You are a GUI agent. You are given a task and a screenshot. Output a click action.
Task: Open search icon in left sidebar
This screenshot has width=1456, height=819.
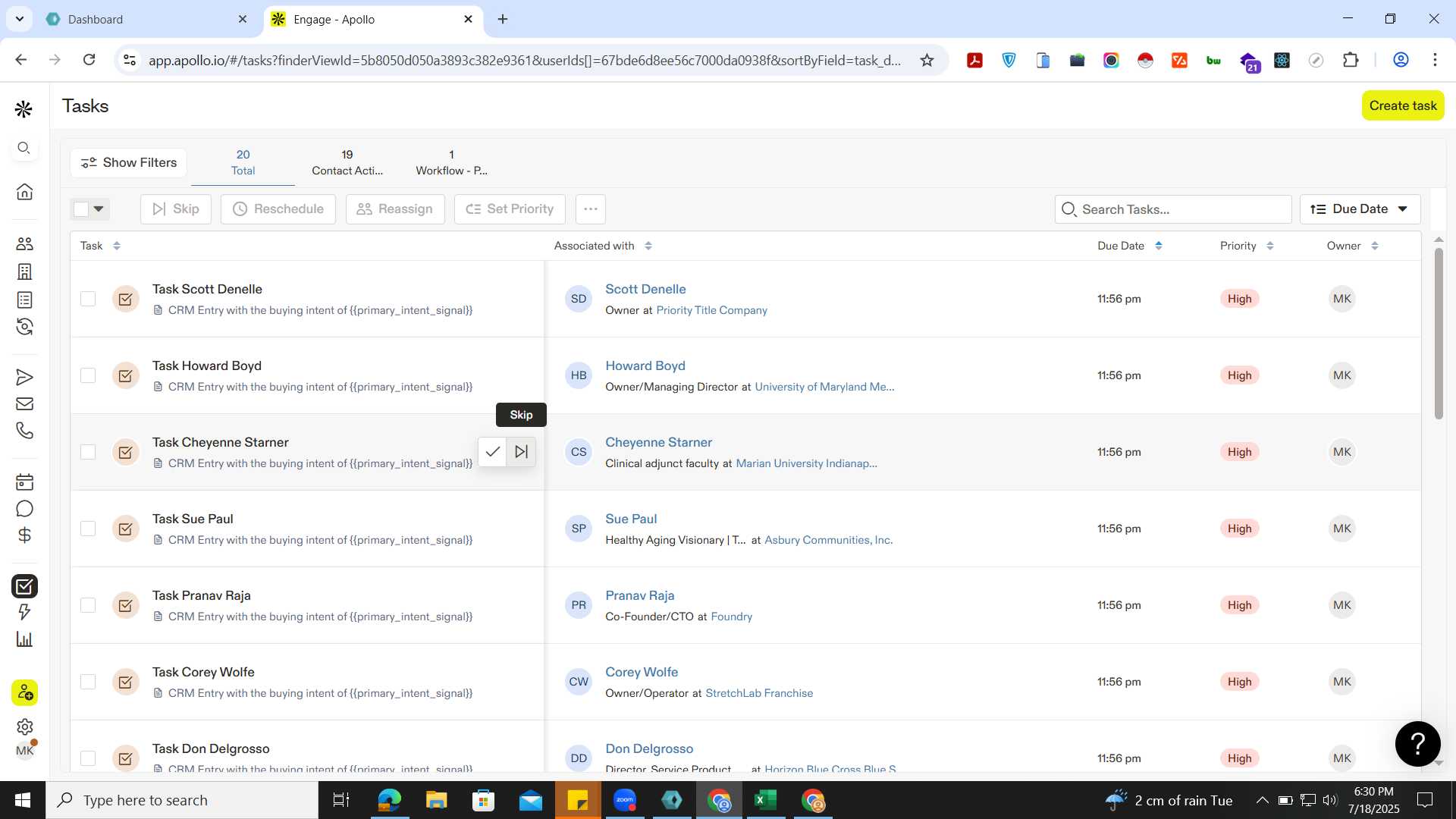click(24, 148)
